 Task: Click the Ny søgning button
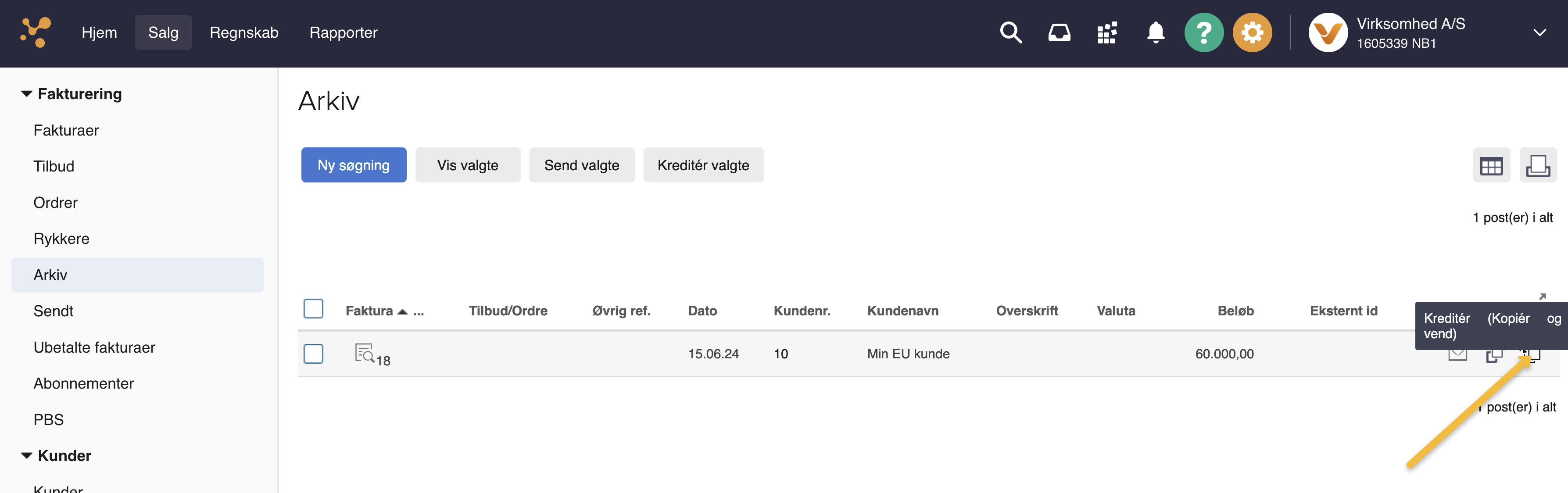(353, 165)
